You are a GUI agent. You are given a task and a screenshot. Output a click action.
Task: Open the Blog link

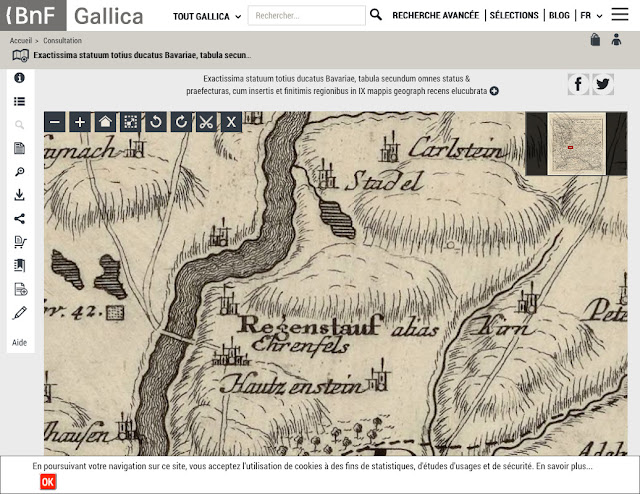559,16
